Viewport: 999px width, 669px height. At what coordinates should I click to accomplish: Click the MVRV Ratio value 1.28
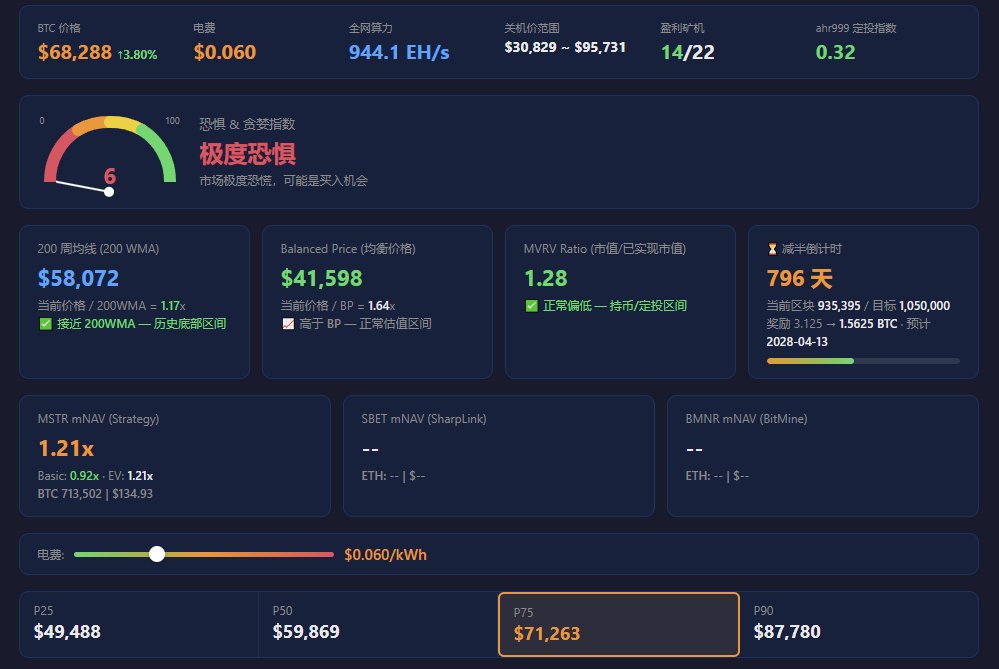tap(545, 278)
